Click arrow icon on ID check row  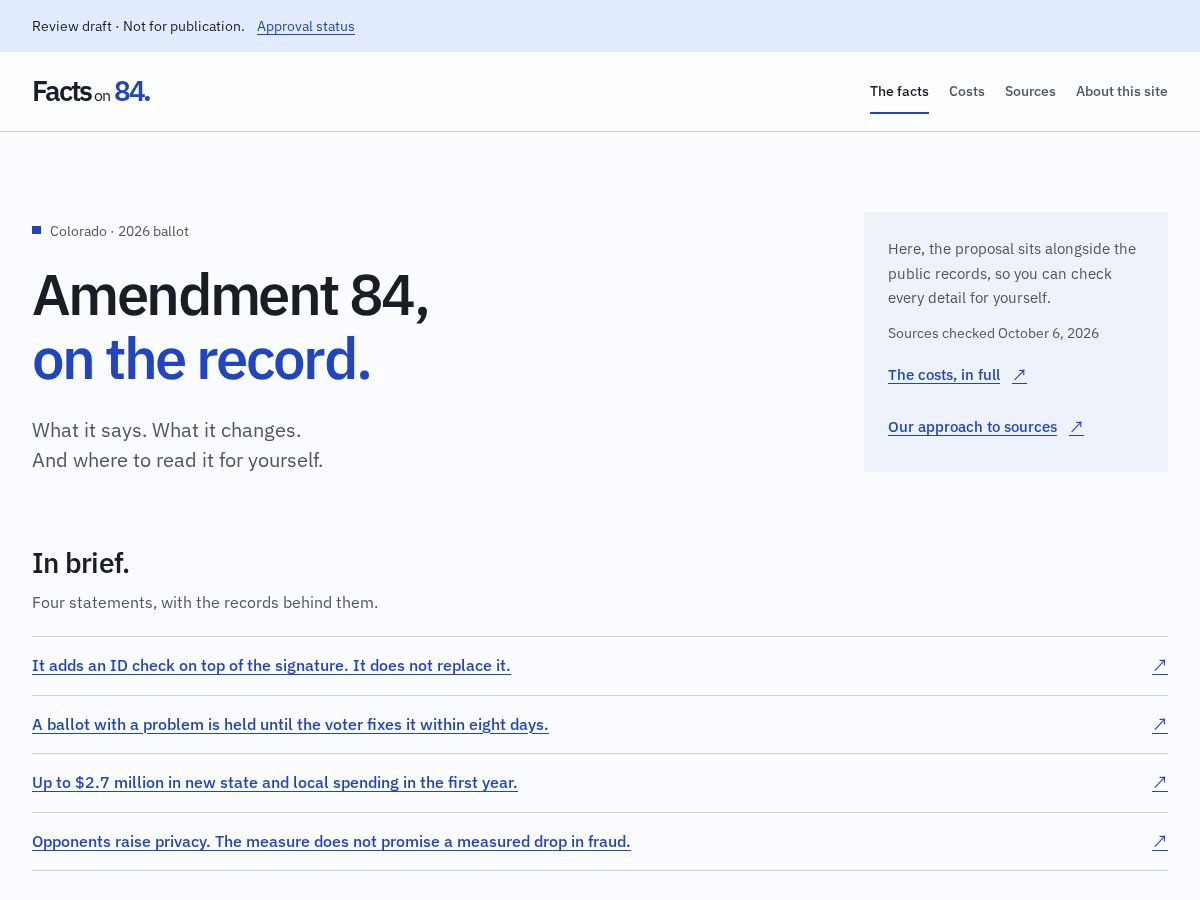point(1160,666)
